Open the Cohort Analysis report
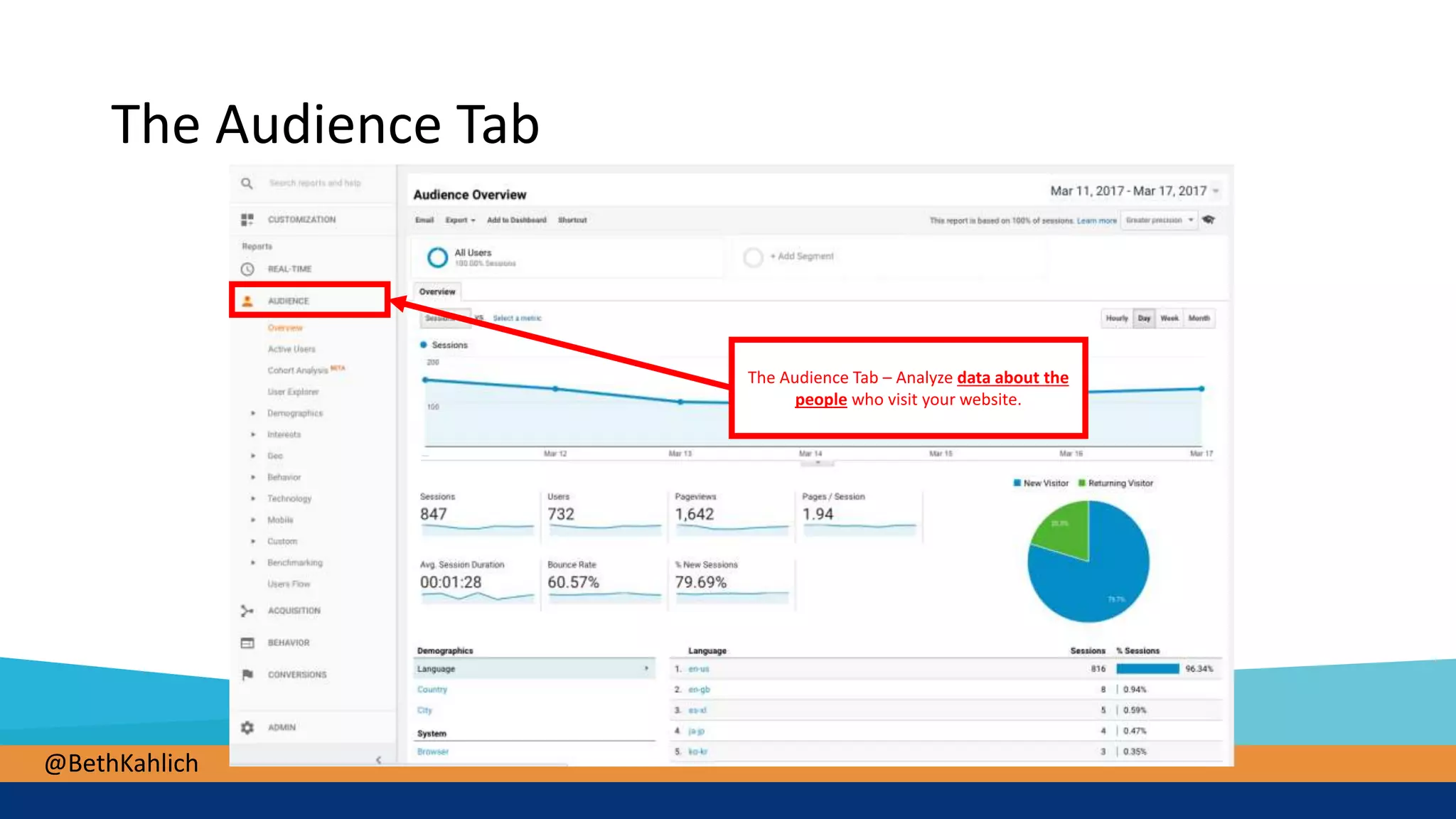 [x=298, y=370]
